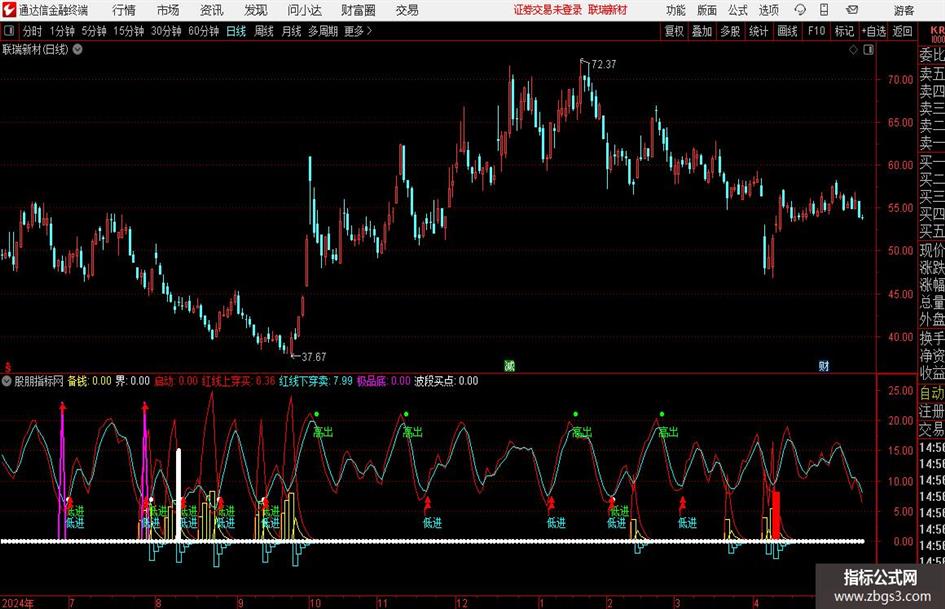Open the 版面 menu
Screen dimensions: 945x609
pos(706,10)
